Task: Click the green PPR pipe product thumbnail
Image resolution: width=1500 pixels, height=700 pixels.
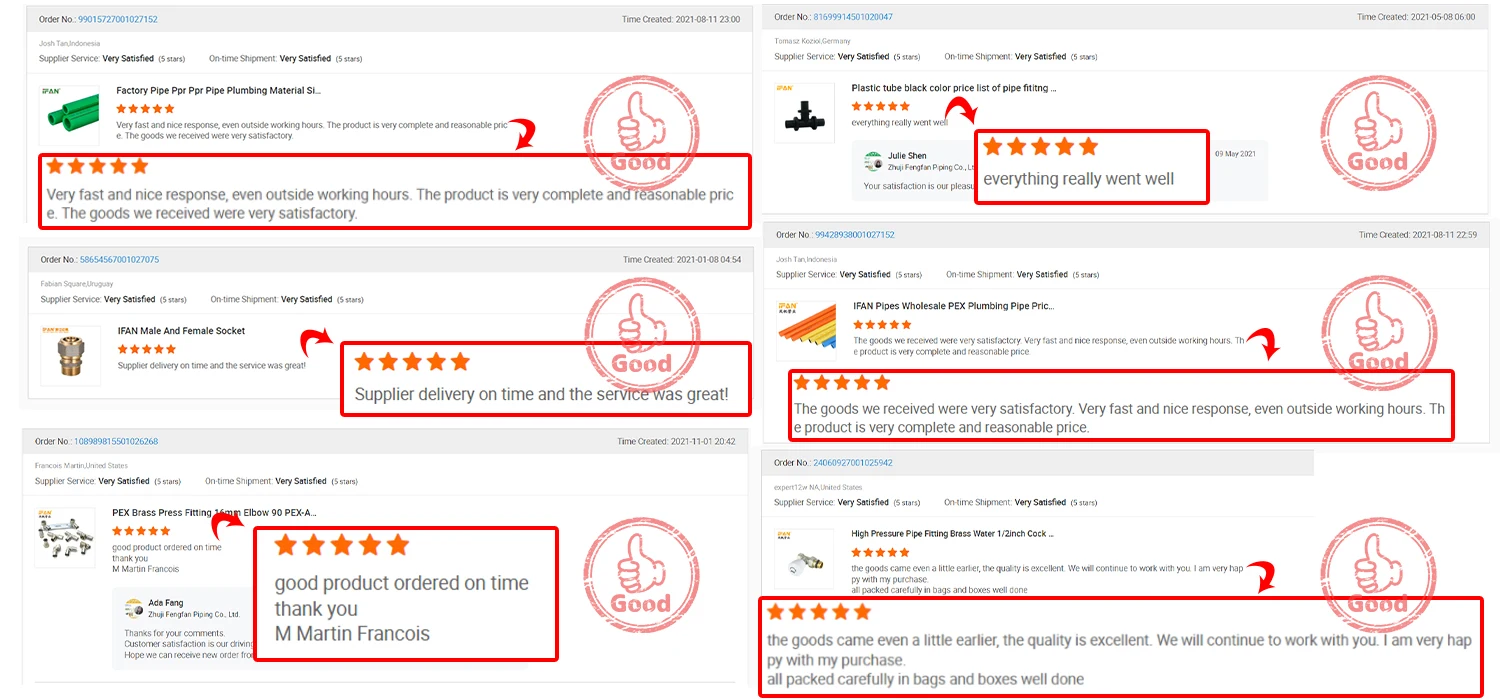Action: tap(69, 116)
